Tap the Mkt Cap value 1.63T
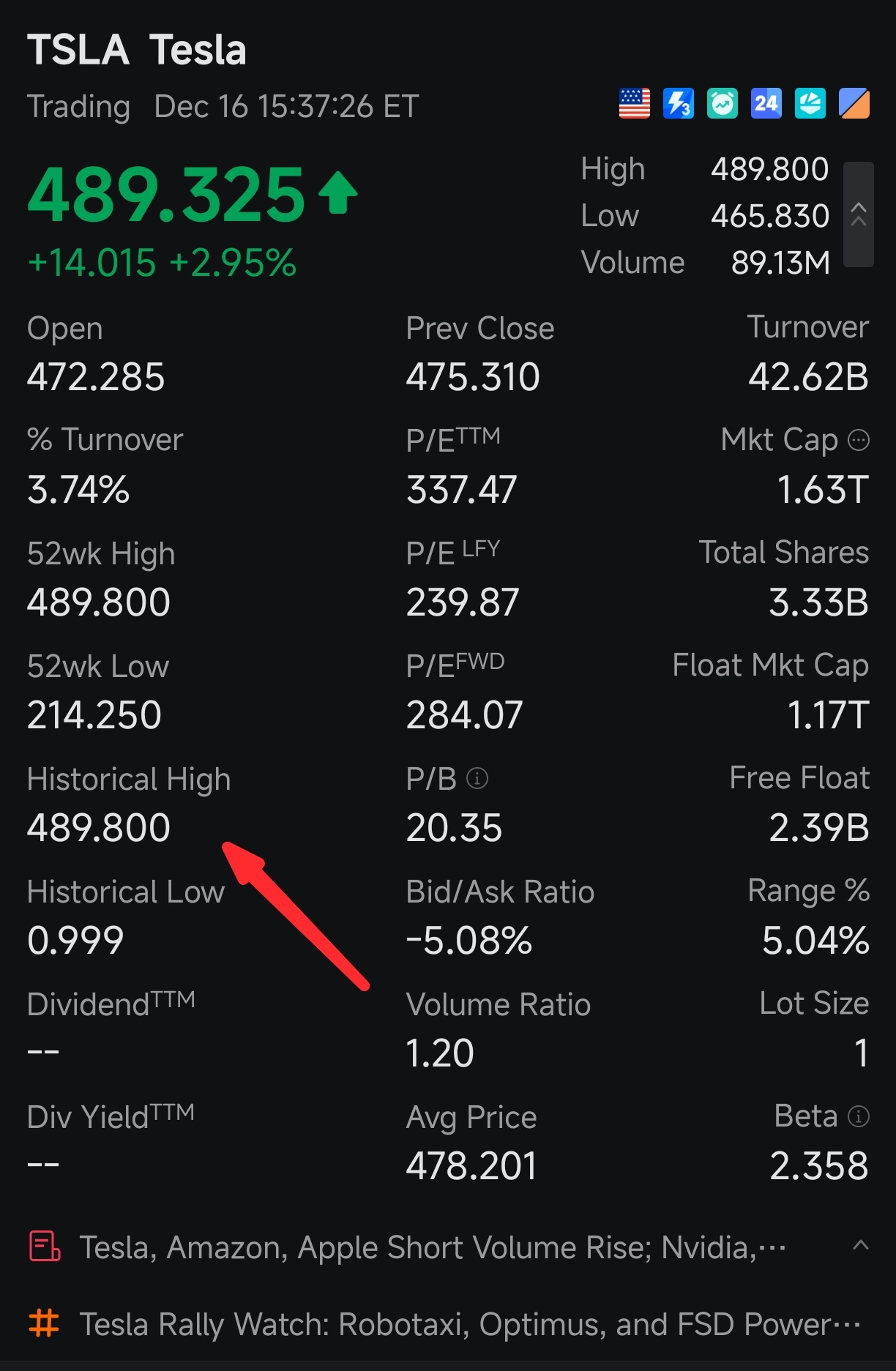This screenshot has height=1371, width=896. (823, 490)
